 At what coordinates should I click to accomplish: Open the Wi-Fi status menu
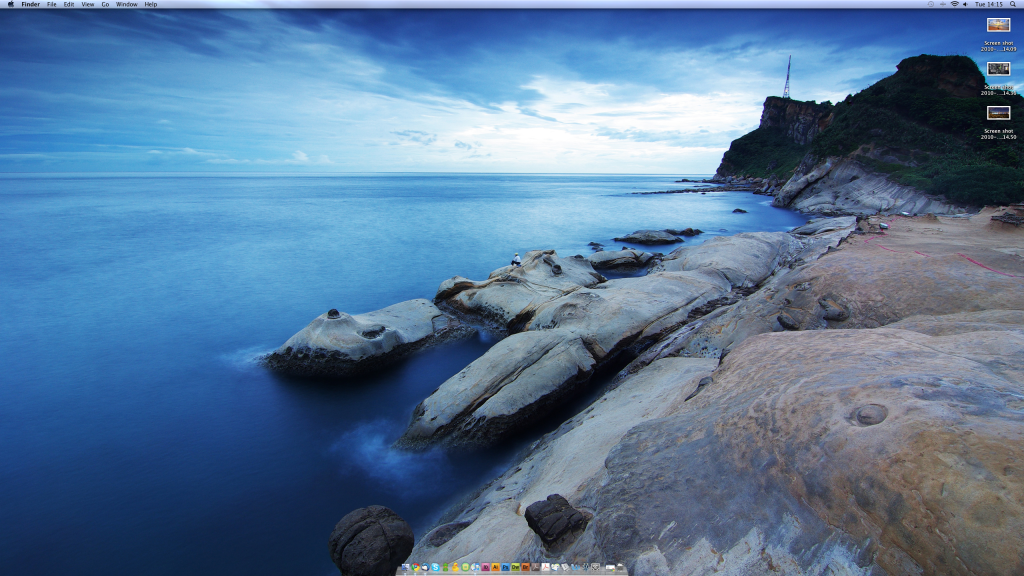coord(955,4)
